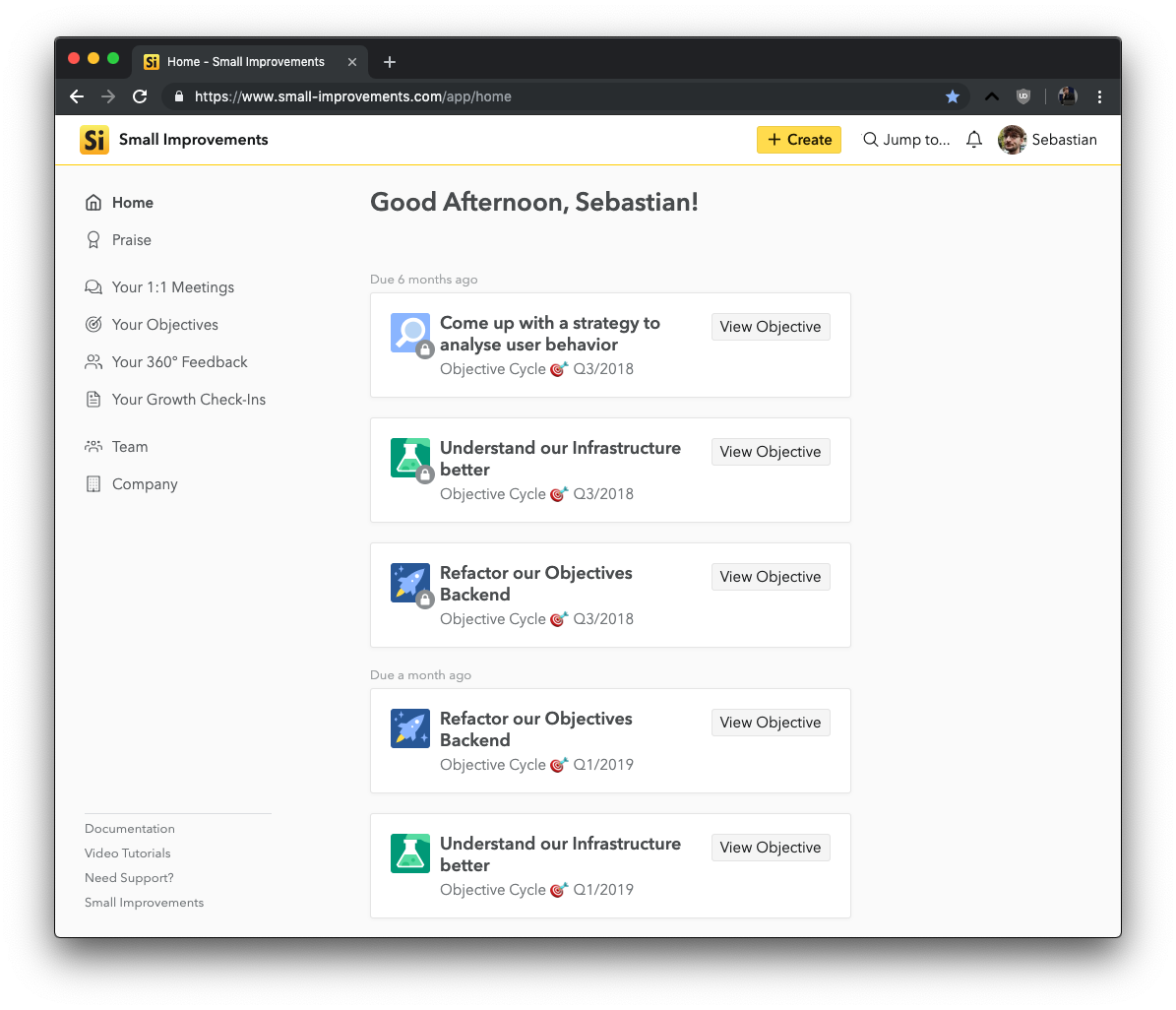Screen dimensions: 1176x1010
Task: Open the Team section
Action: click(130, 447)
